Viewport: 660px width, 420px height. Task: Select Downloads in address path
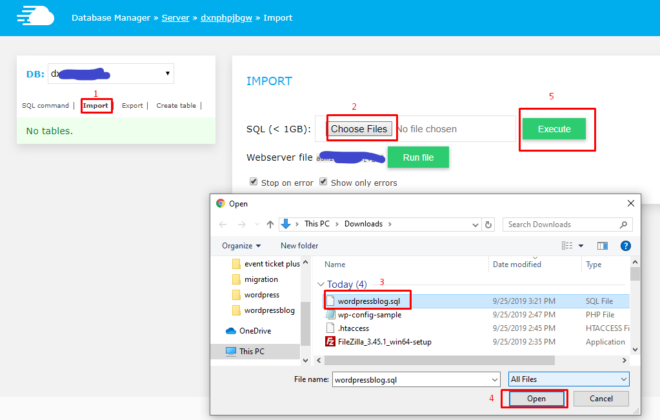[363, 224]
